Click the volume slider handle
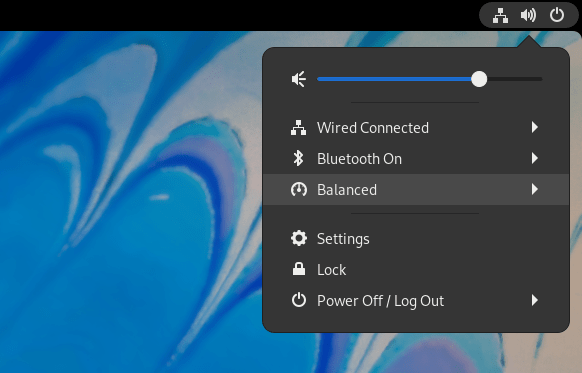Image resolution: width=582 pixels, height=373 pixels. tap(479, 79)
